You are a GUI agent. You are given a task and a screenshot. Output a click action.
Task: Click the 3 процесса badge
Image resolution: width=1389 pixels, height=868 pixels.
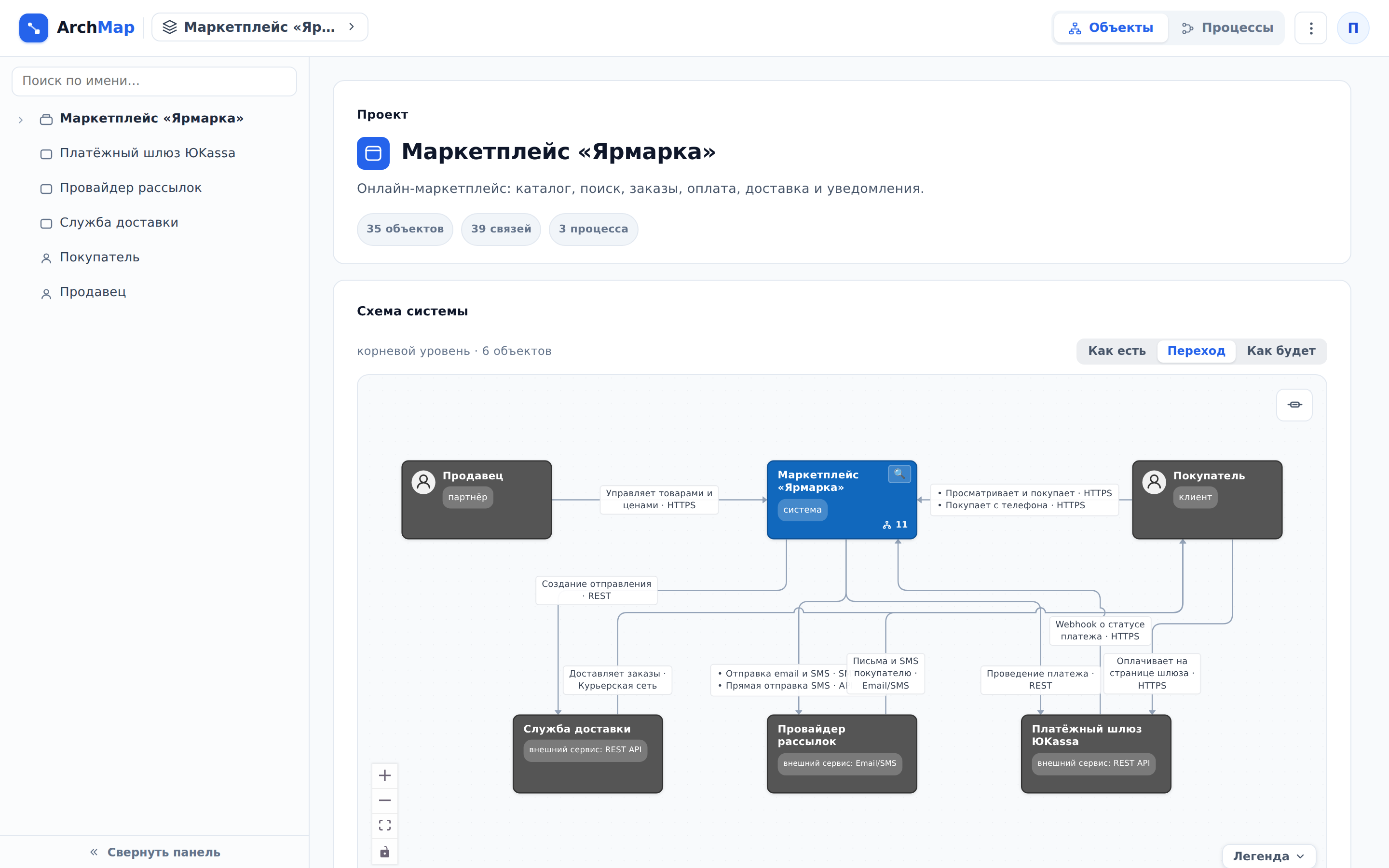593,229
